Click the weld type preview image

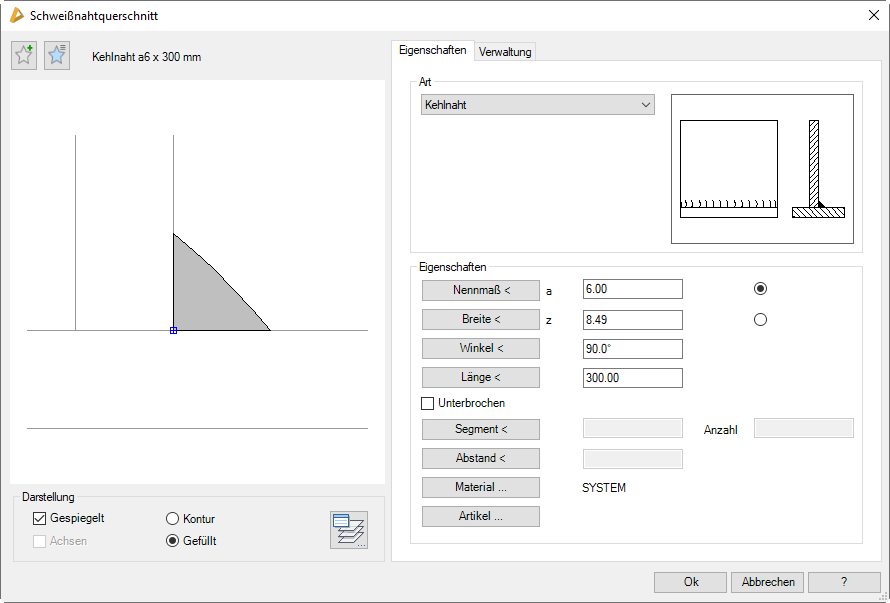[762, 169]
